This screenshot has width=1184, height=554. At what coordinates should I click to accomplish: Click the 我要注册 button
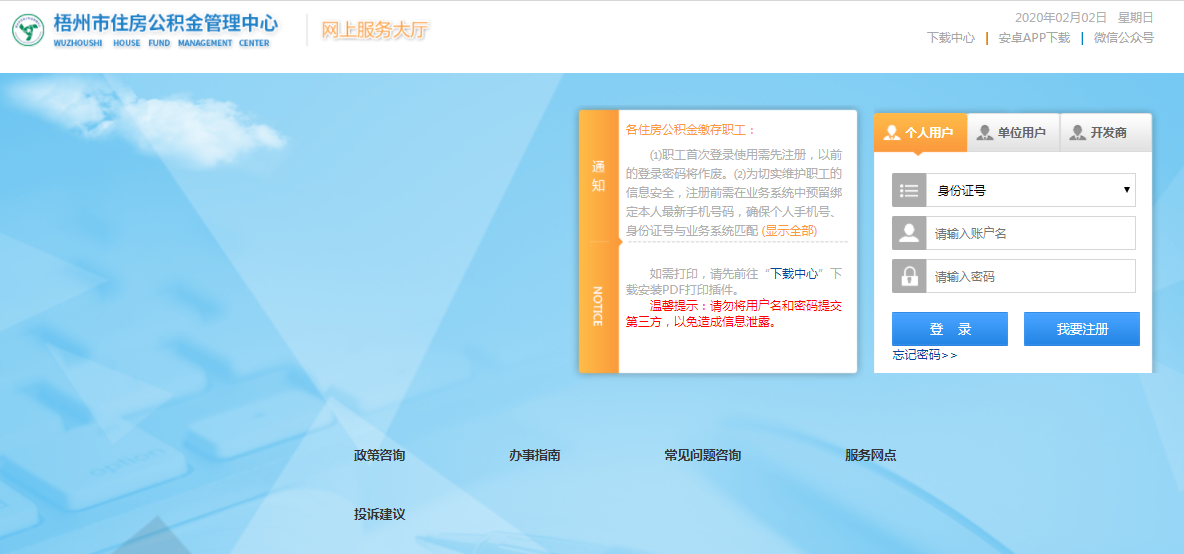1081,329
